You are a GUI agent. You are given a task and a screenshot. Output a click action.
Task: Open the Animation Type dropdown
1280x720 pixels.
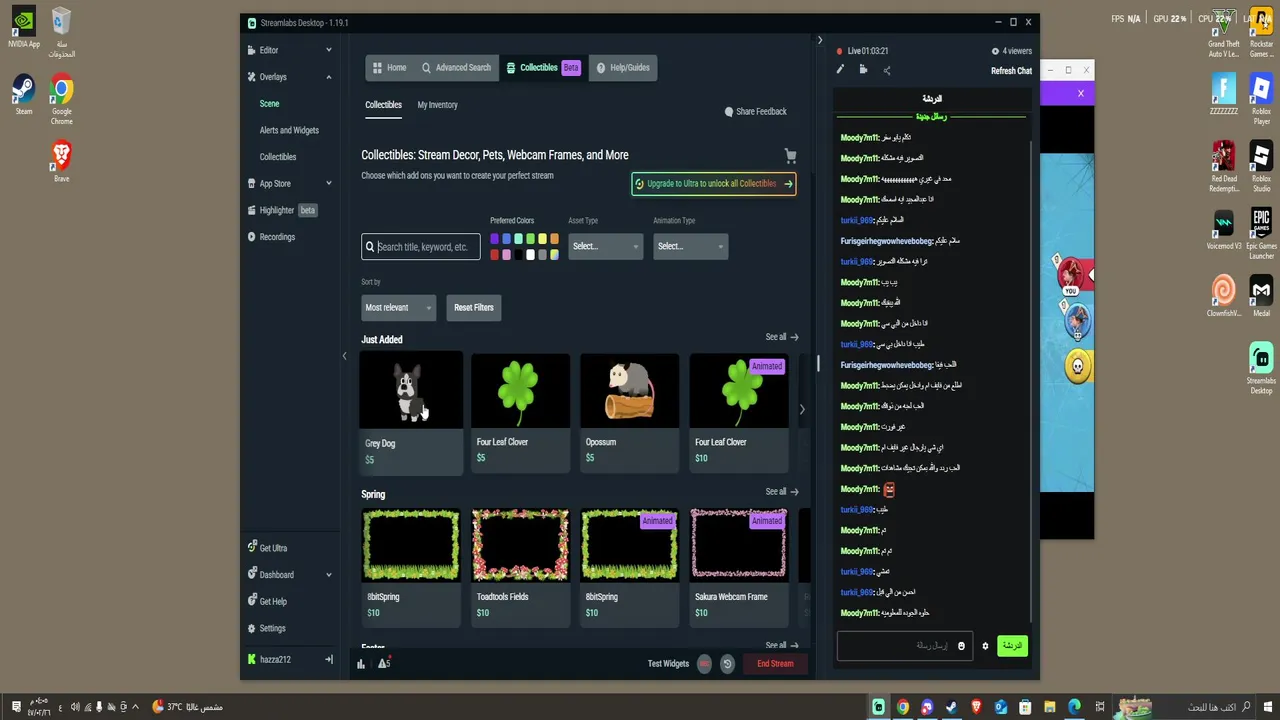pos(691,246)
